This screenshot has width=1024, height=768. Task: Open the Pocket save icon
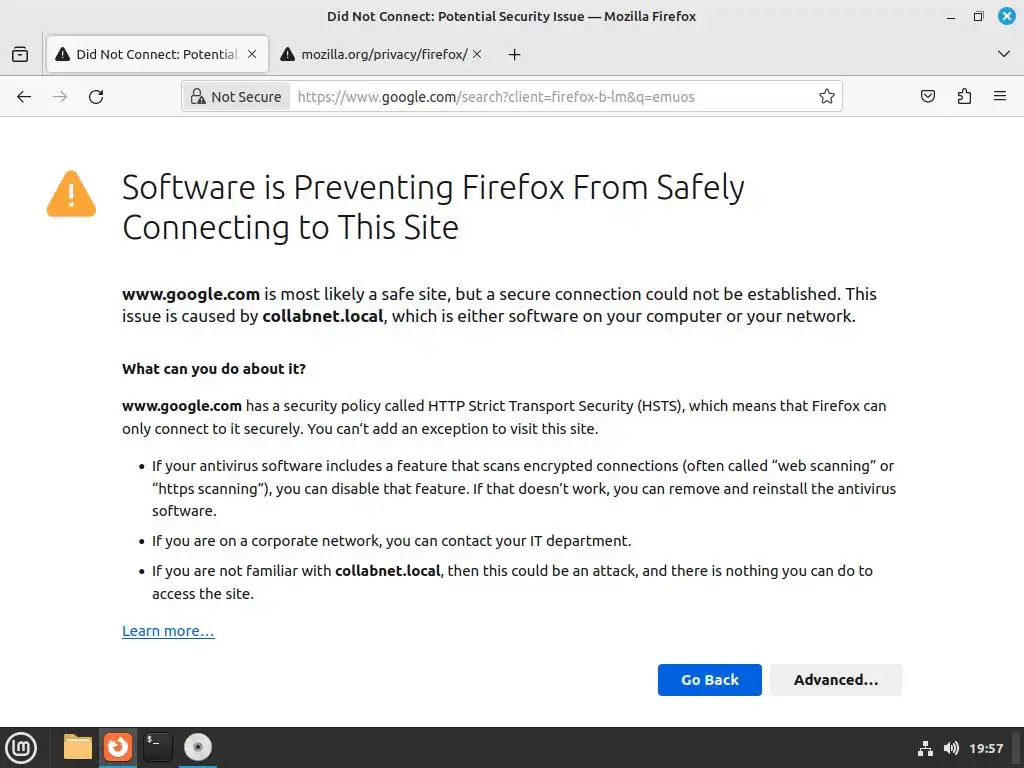pos(928,97)
